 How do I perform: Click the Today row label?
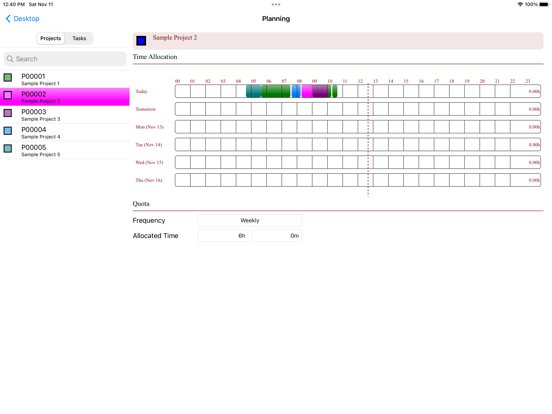point(142,92)
